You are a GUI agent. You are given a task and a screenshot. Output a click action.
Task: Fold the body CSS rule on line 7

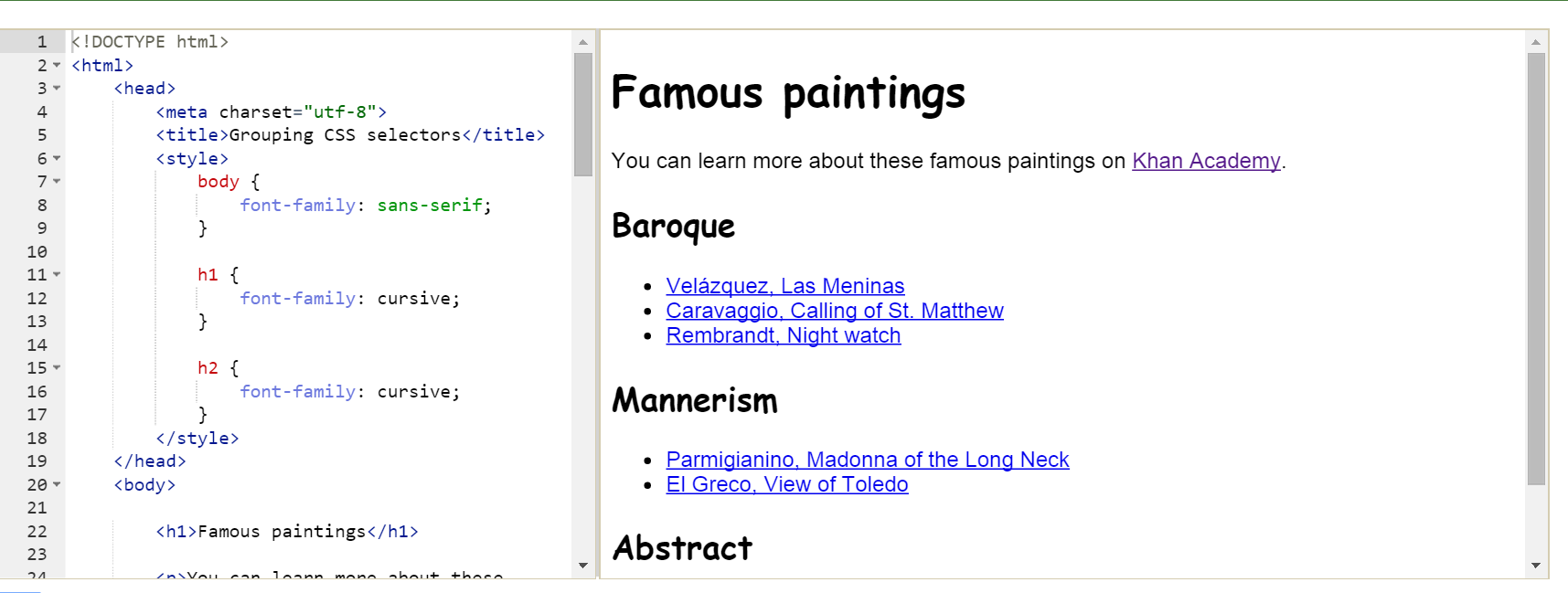pos(57,182)
